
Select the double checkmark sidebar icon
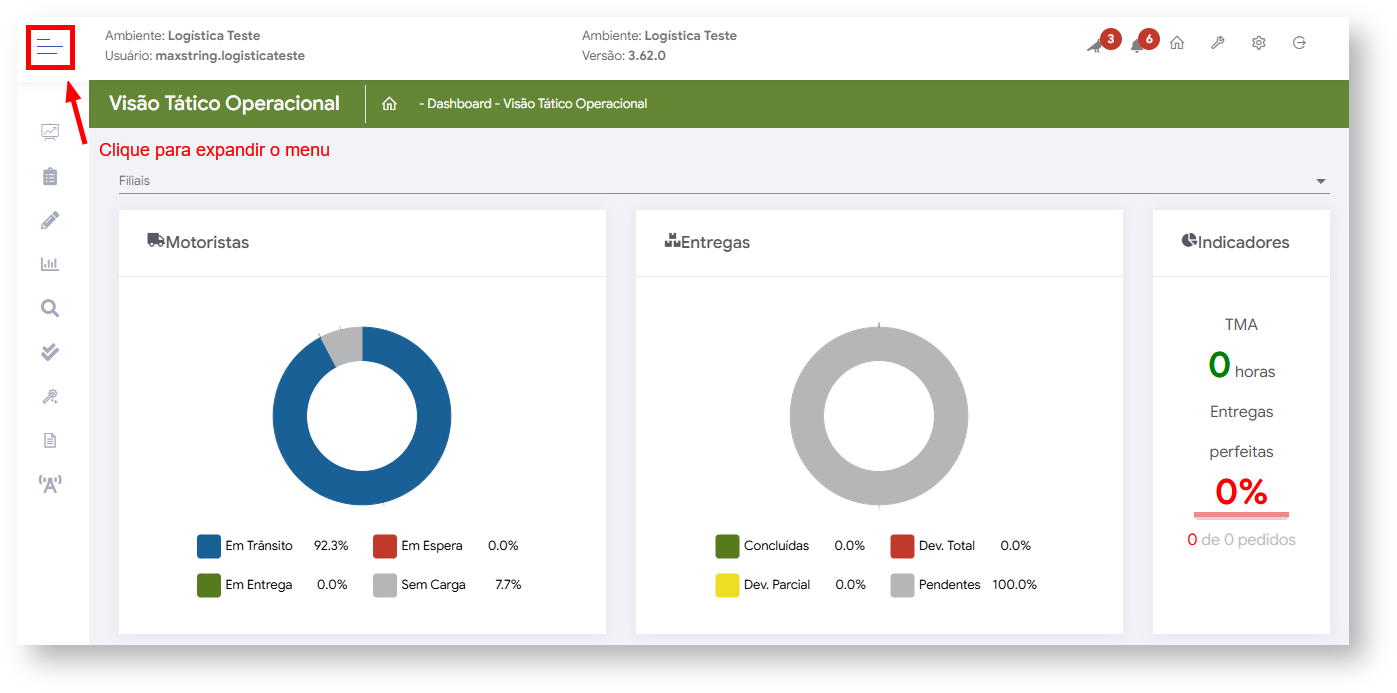50,352
